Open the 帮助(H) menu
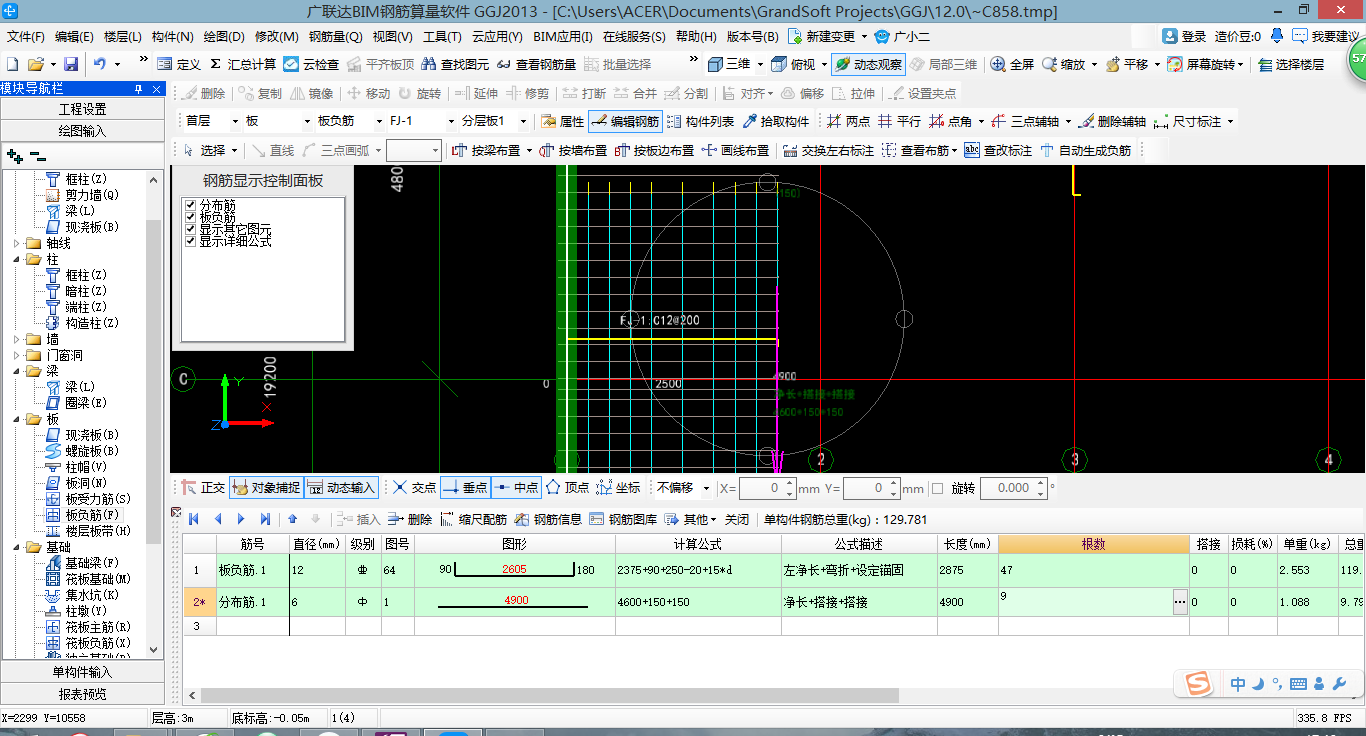Screen dimensions: 1366x736 tap(696, 36)
